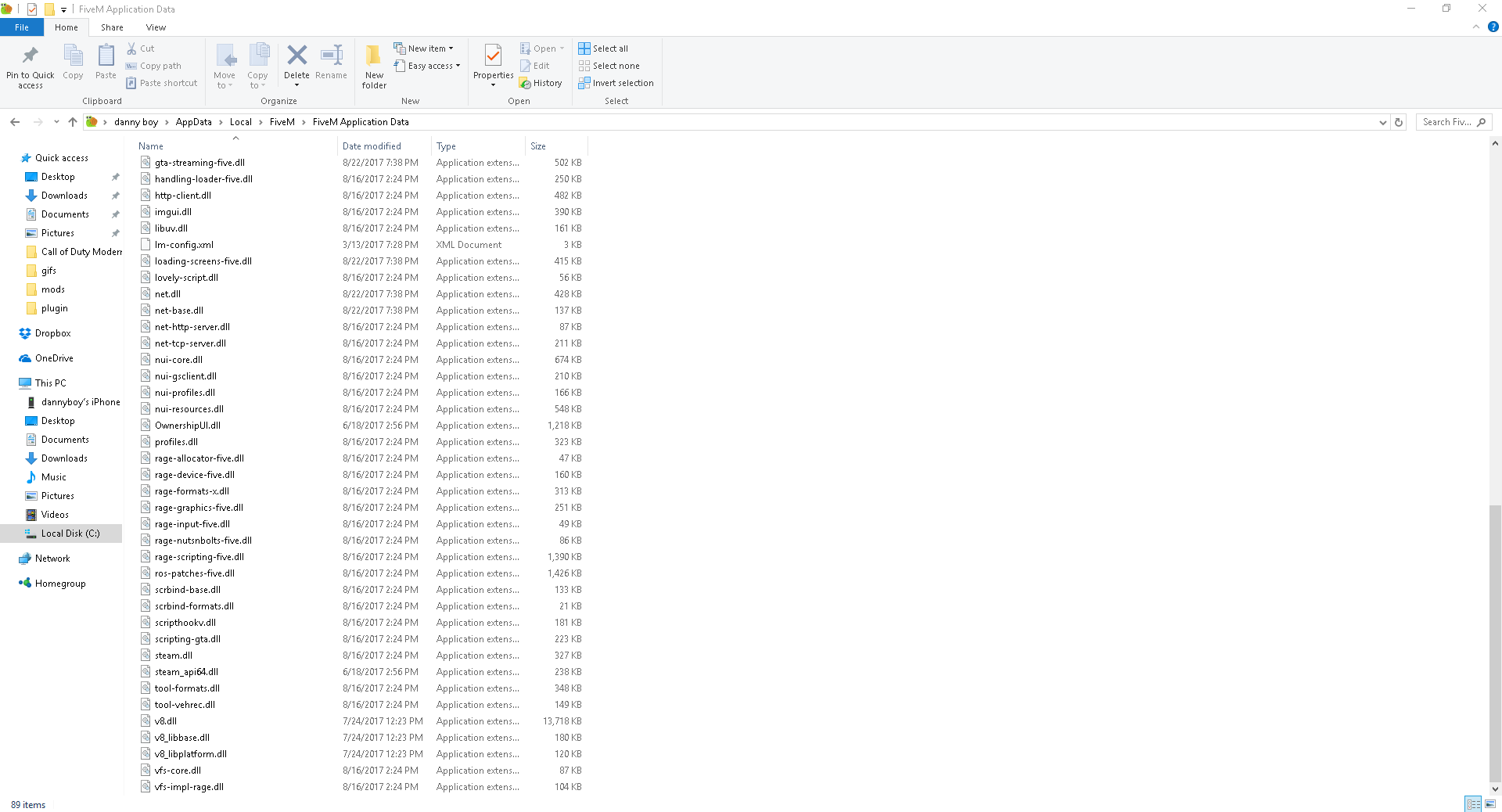The height and width of the screenshot is (812, 1502).
Task: Open the Move to dropdown
Action: 225,66
